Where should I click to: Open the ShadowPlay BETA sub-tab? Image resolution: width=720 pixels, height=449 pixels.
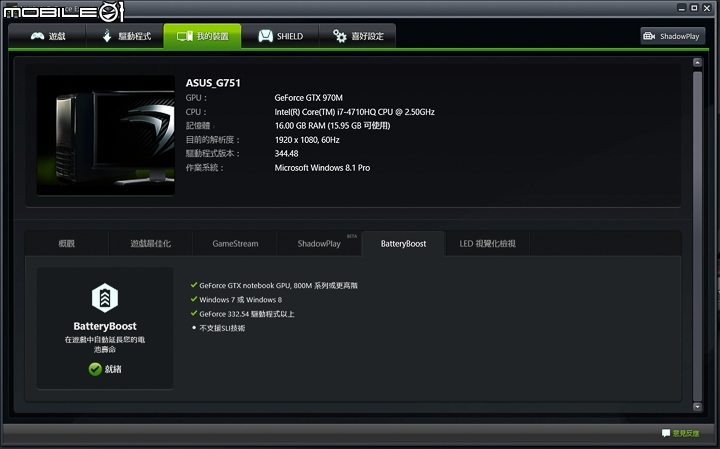coord(319,243)
